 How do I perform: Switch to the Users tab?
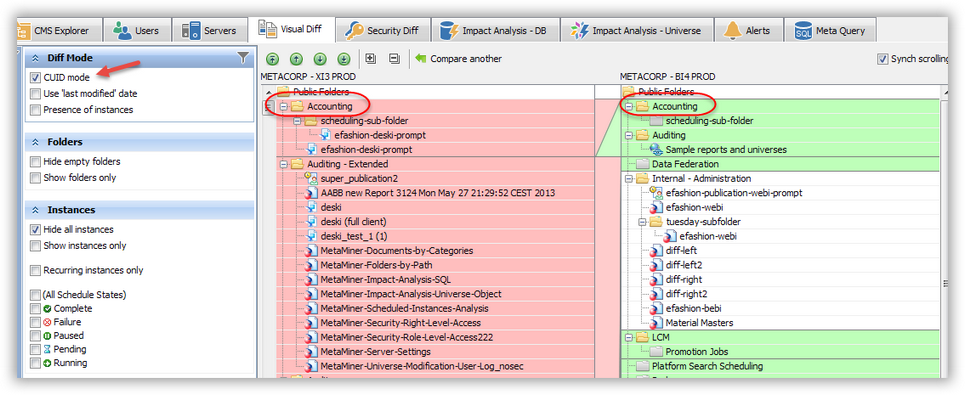tap(137, 31)
